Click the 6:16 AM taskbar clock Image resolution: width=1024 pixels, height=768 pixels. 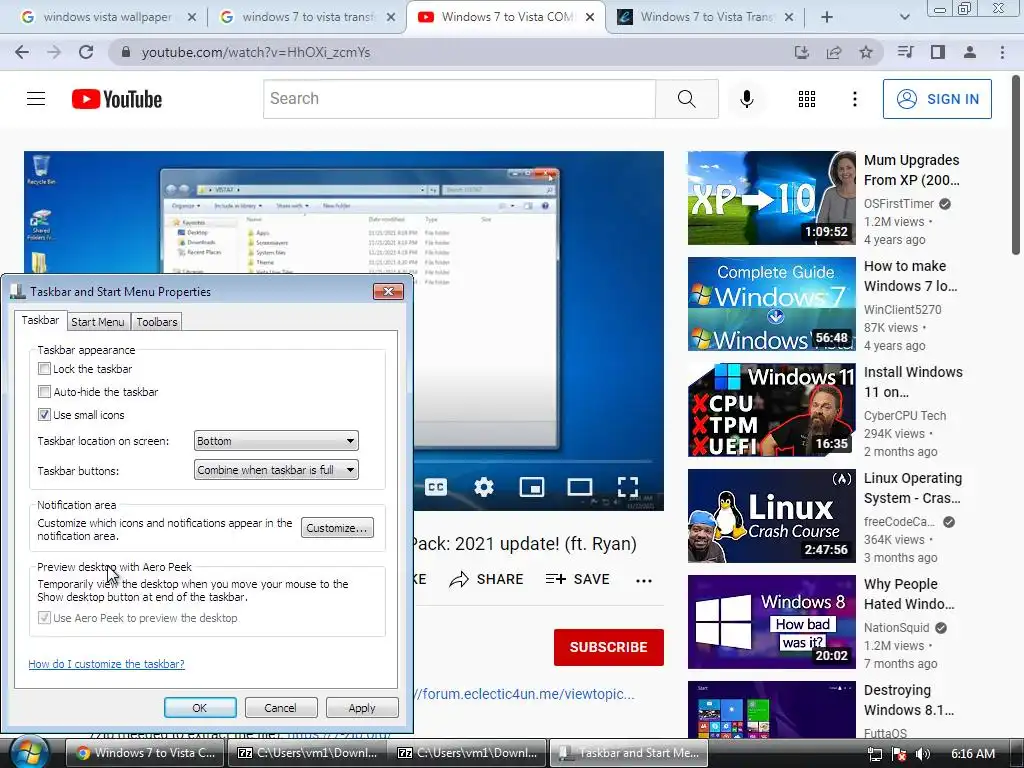973,754
